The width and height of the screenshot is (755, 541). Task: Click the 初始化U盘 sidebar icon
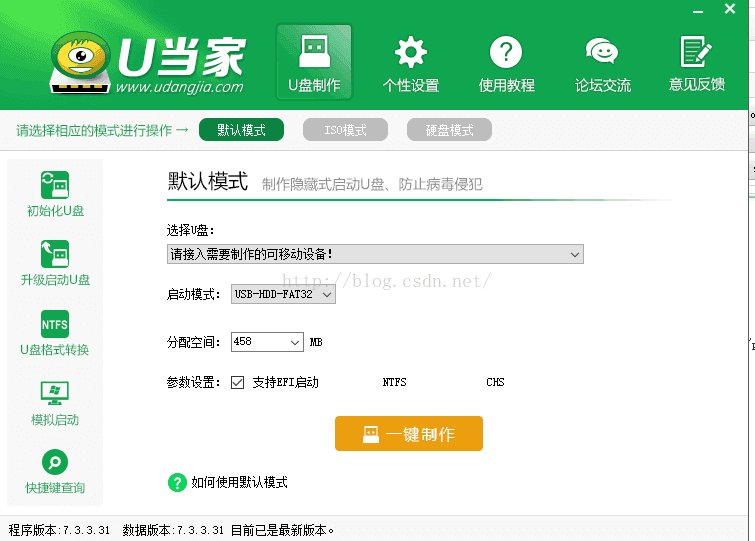[55, 185]
